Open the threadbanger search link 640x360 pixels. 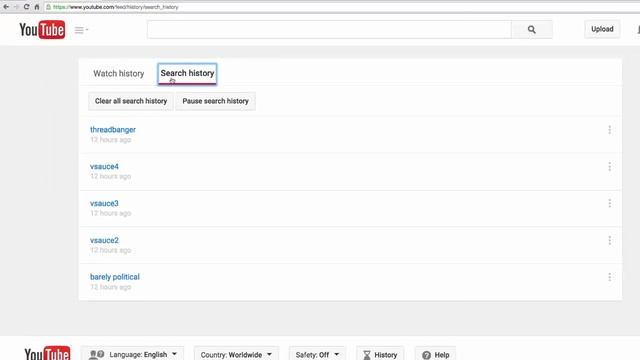[113, 130]
